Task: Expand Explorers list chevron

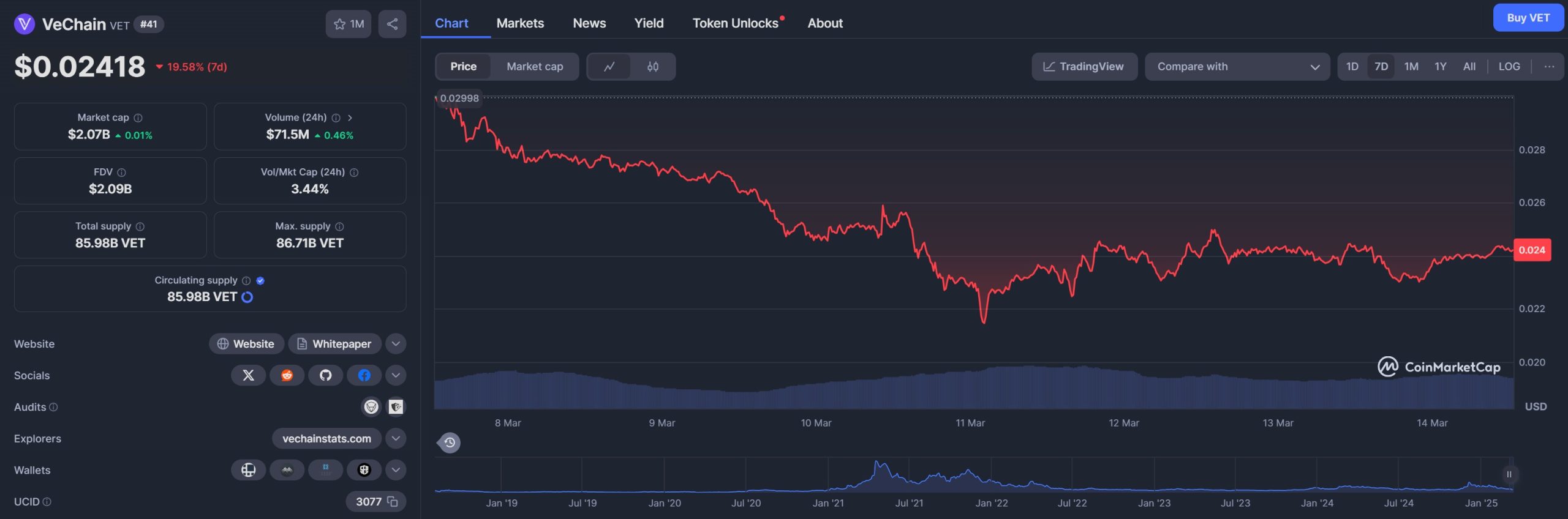Action: point(396,438)
